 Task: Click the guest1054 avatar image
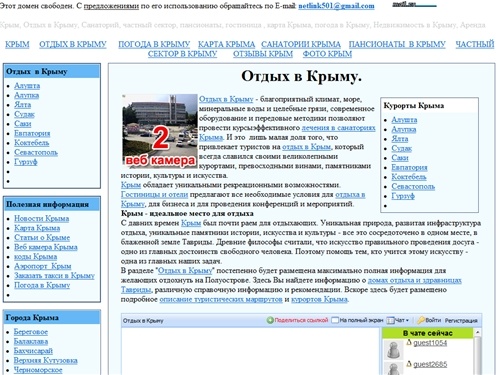coord(393,349)
